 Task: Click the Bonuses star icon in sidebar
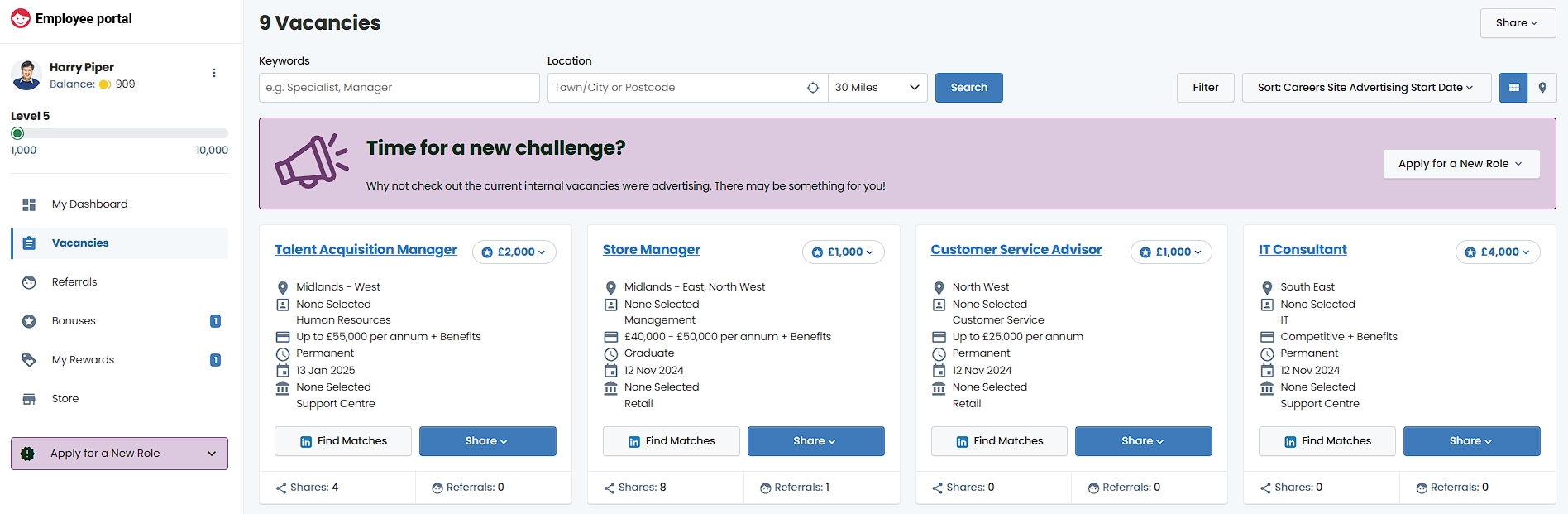point(29,321)
